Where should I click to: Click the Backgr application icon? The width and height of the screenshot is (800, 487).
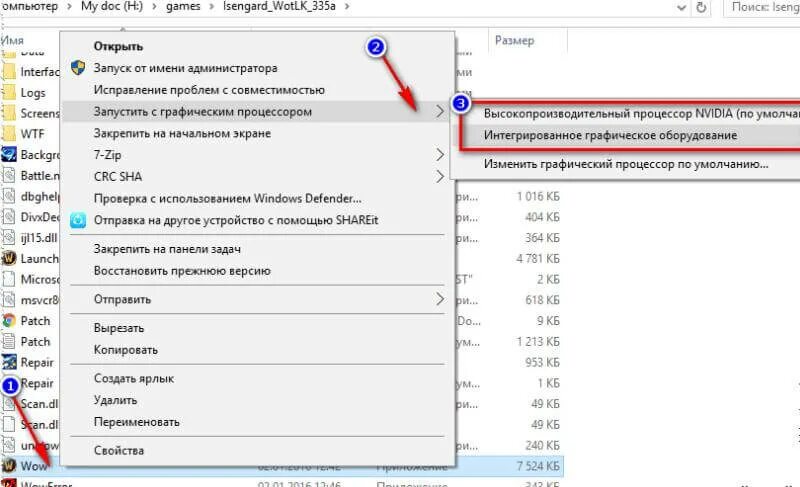coord(9,155)
